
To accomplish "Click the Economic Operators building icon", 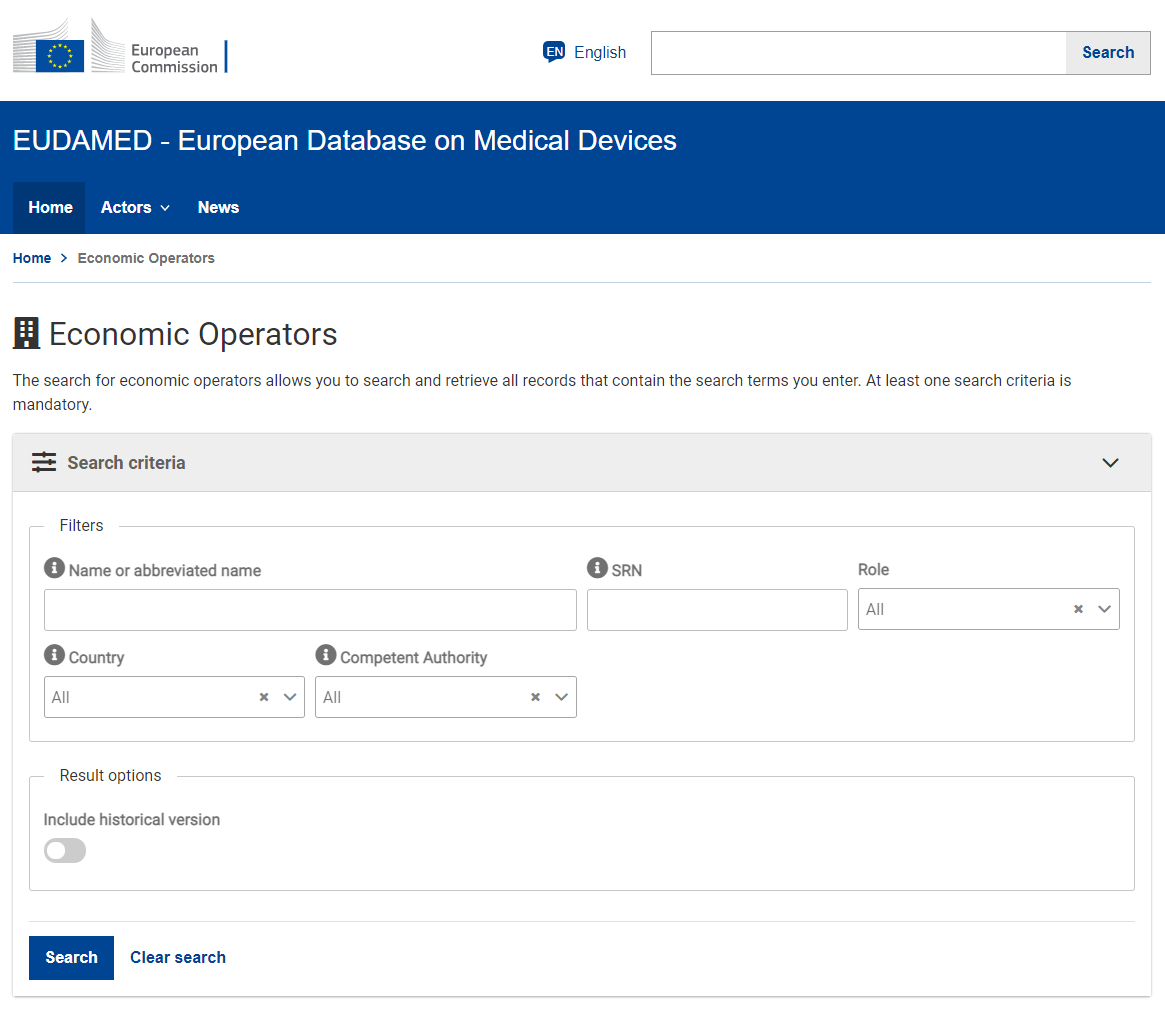I will (26, 334).
